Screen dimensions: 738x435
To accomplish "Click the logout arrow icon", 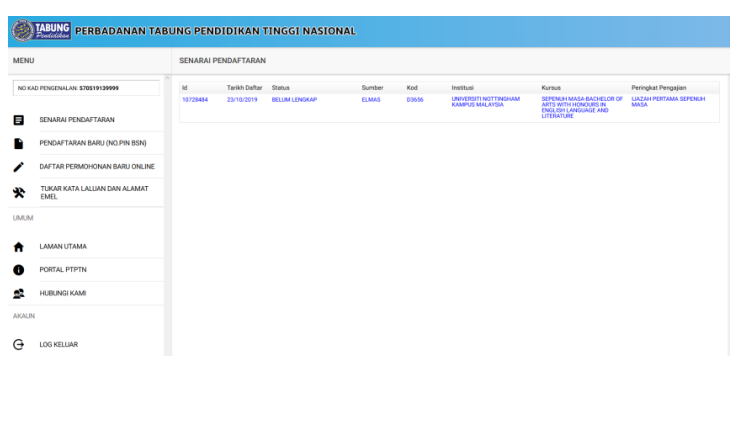I will (x=18, y=345).
